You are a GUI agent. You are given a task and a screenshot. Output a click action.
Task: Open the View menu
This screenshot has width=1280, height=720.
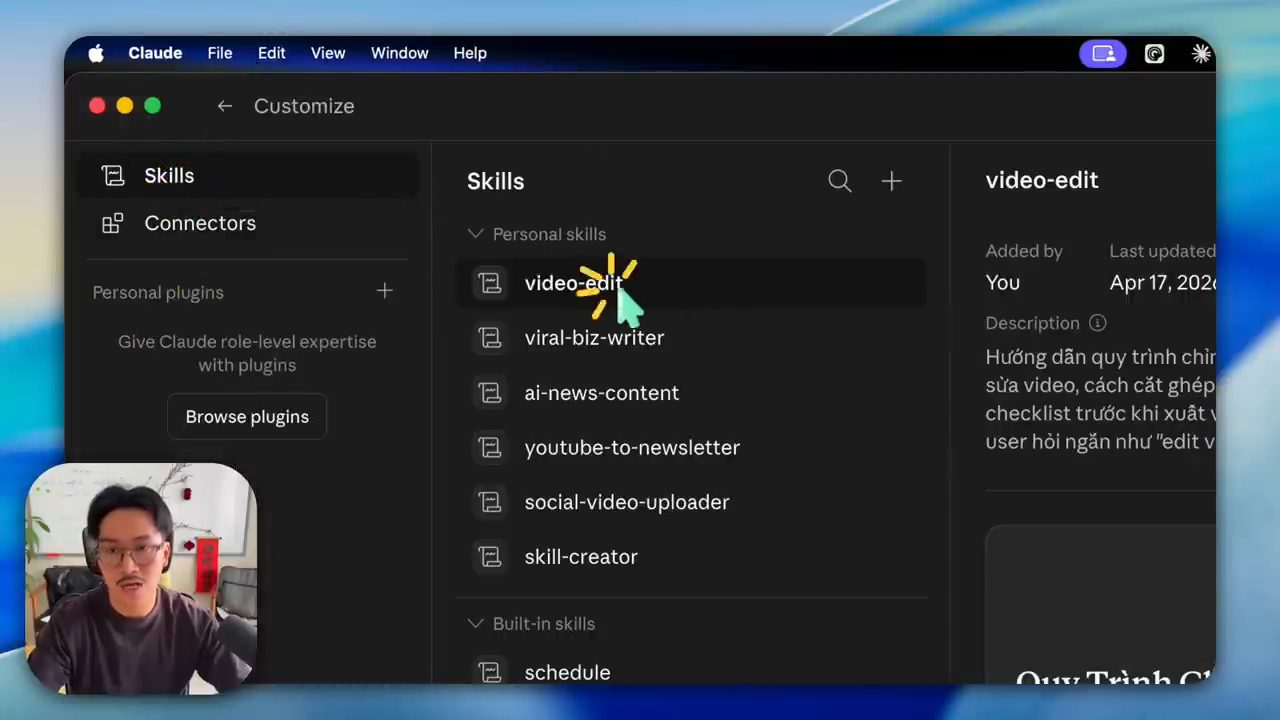pyautogui.click(x=328, y=53)
